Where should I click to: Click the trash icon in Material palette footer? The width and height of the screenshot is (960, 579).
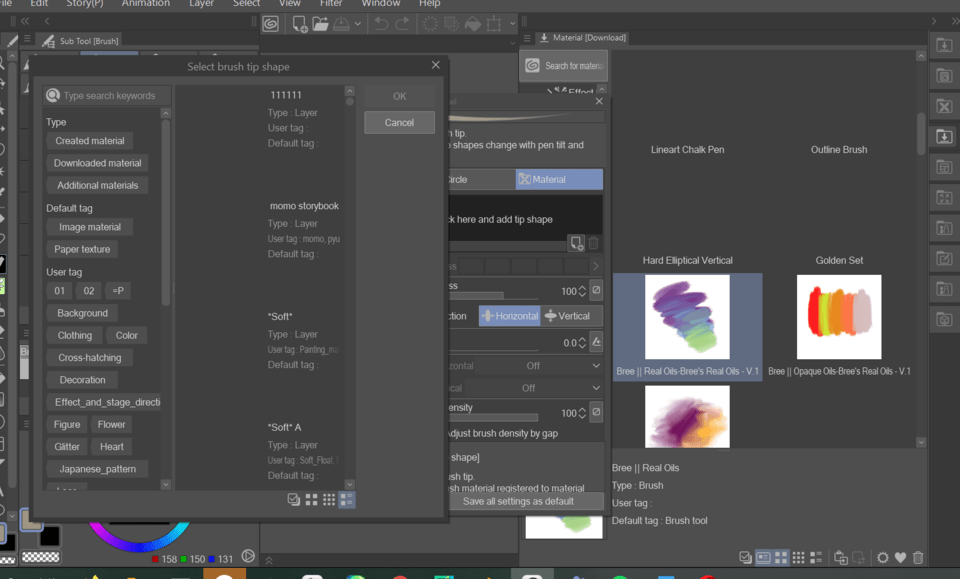918,558
